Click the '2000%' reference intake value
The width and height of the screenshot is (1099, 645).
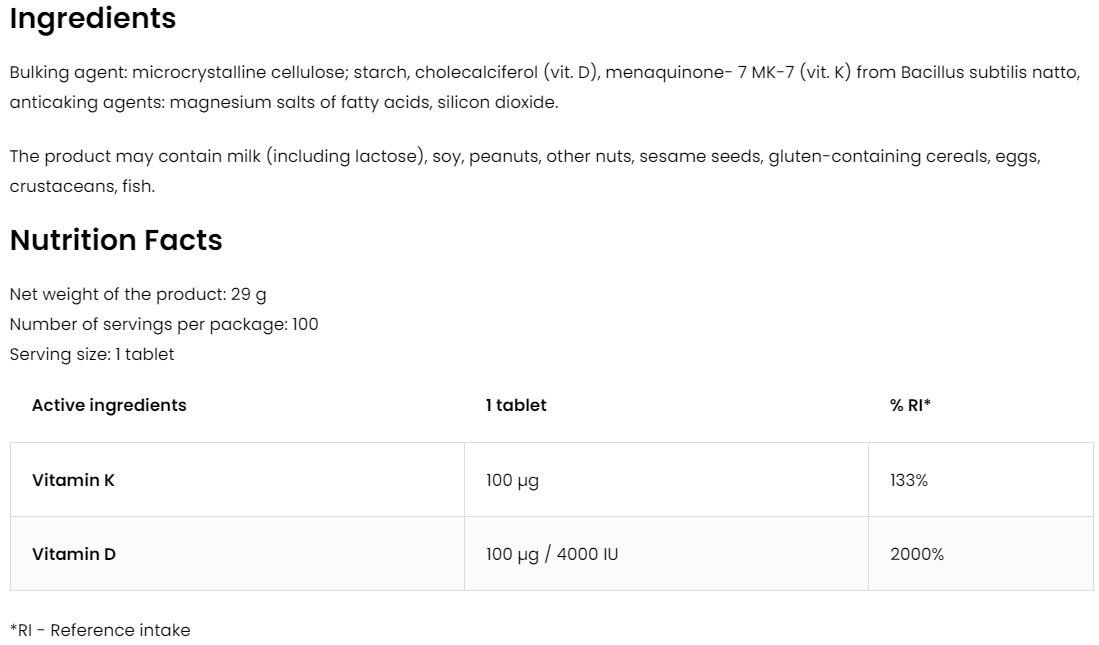click(917, 554)
